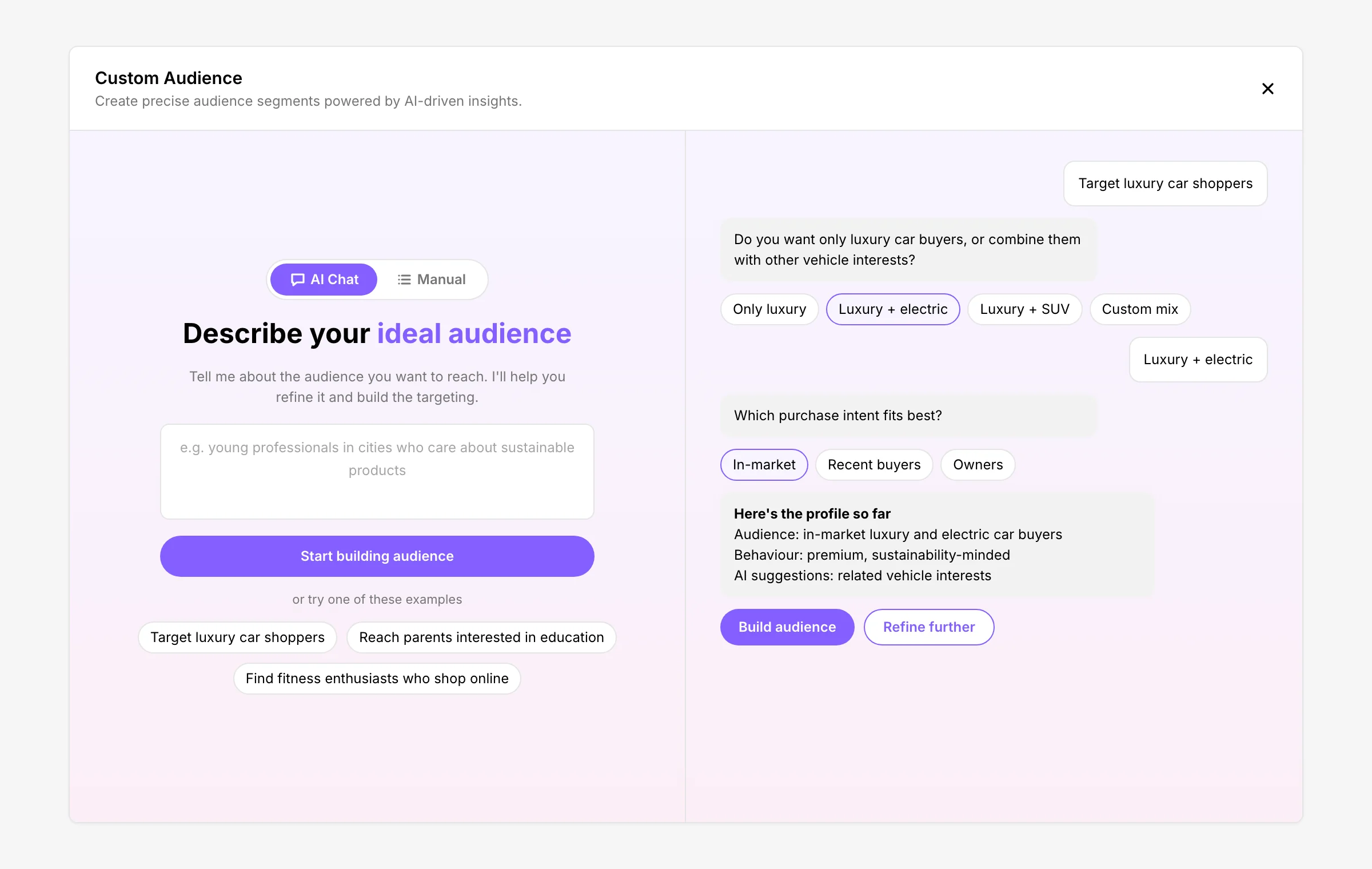The image size is (1372, 869).
Task: Select the 'Only luxury' option
Action: pos(769,309)
